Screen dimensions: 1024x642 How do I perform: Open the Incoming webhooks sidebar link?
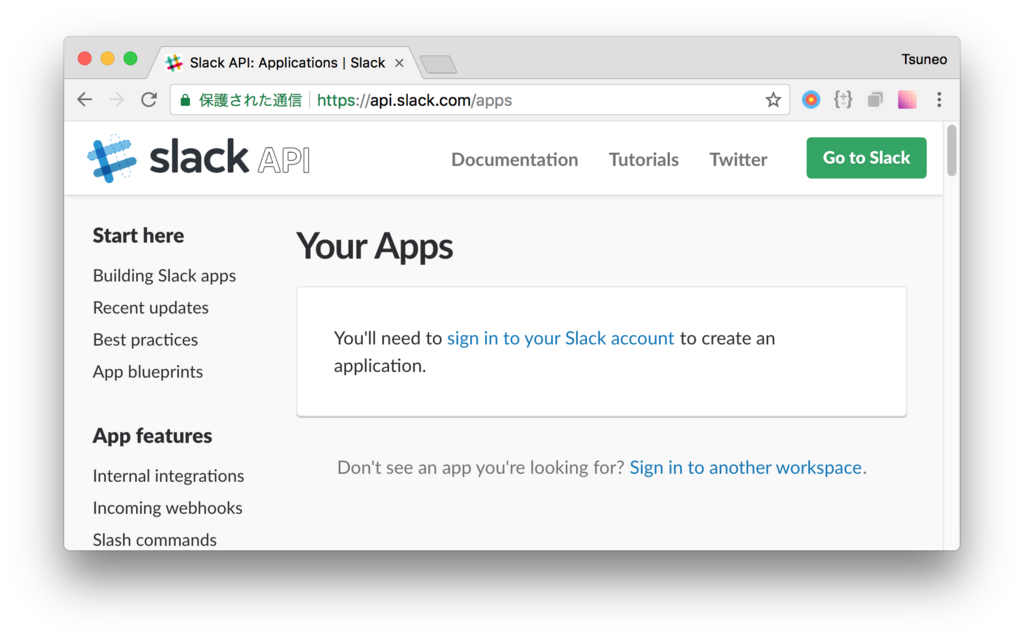167,508
